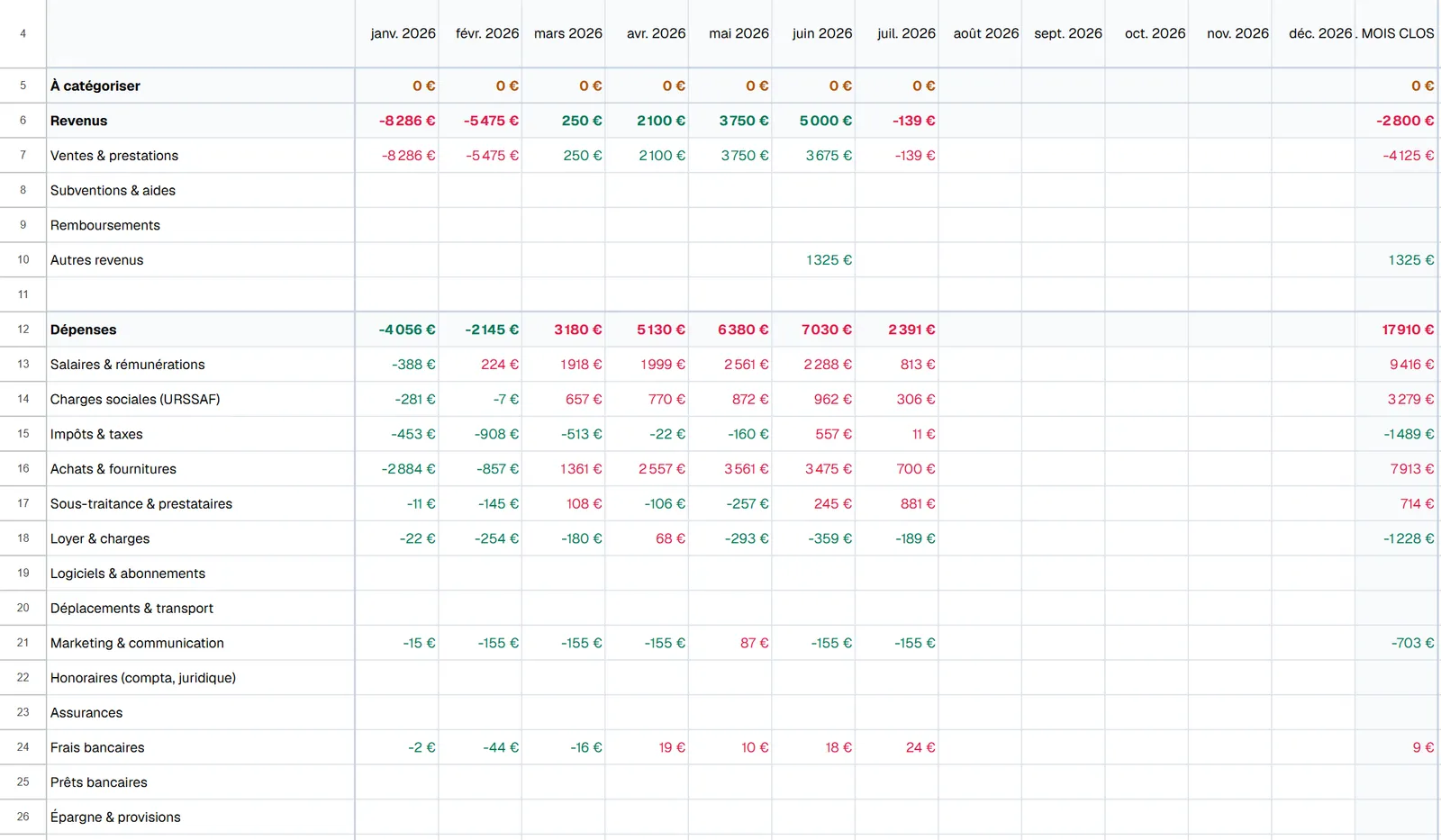Click the Autres revenus '1 325 €' June cell

814,260
